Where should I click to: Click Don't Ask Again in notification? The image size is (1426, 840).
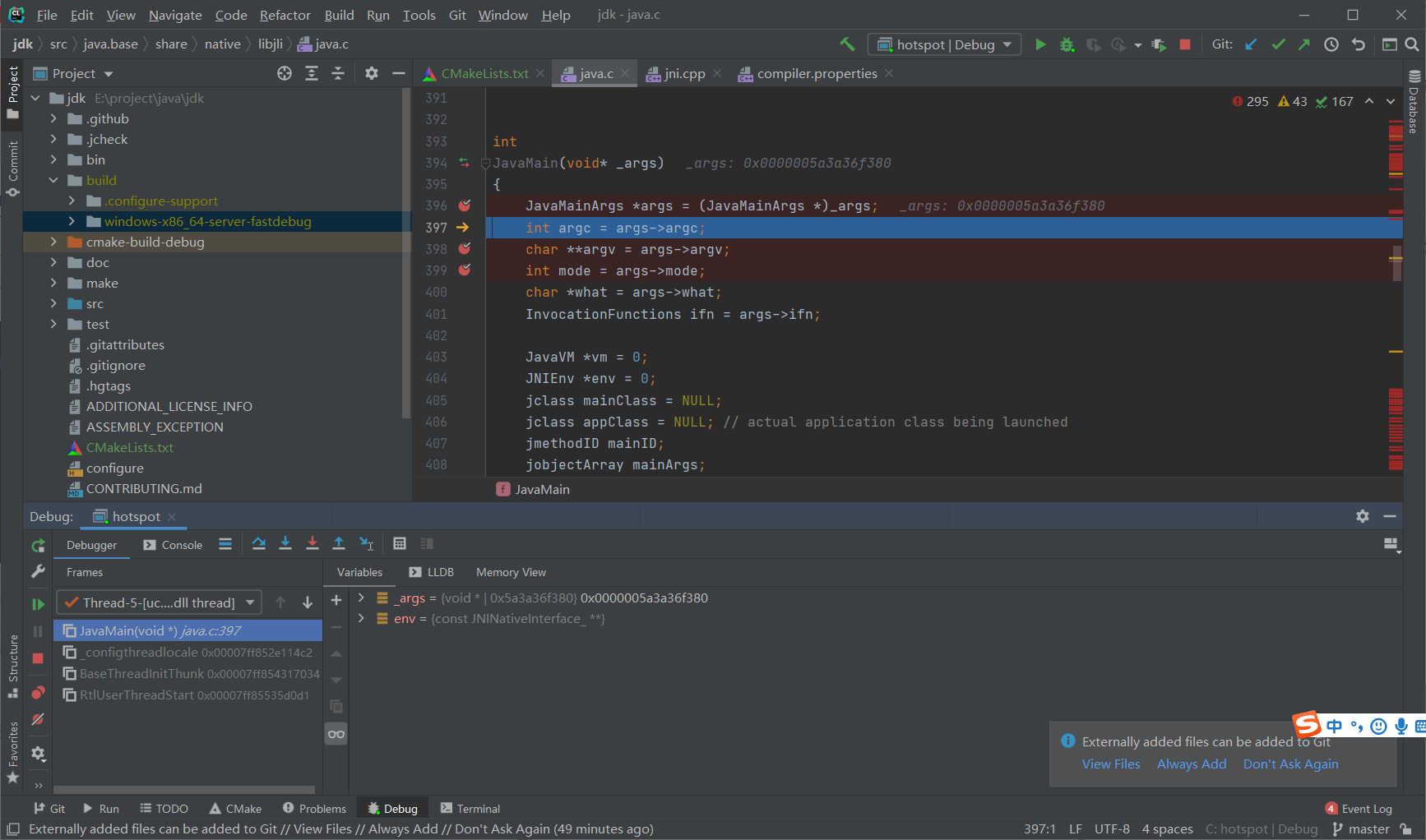[1290, 764]
